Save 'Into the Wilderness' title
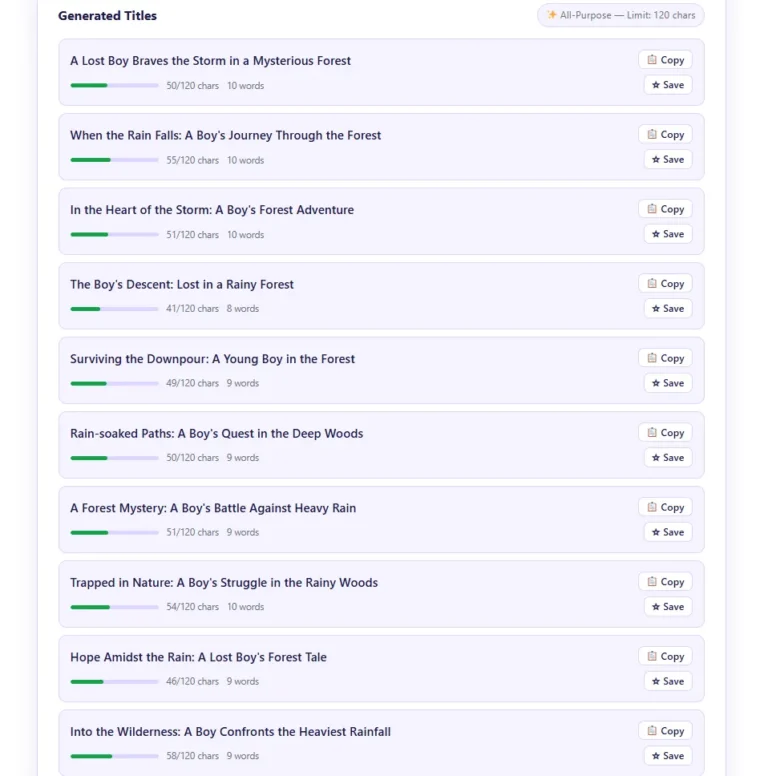Screen dimensions: 768x776 668,755
